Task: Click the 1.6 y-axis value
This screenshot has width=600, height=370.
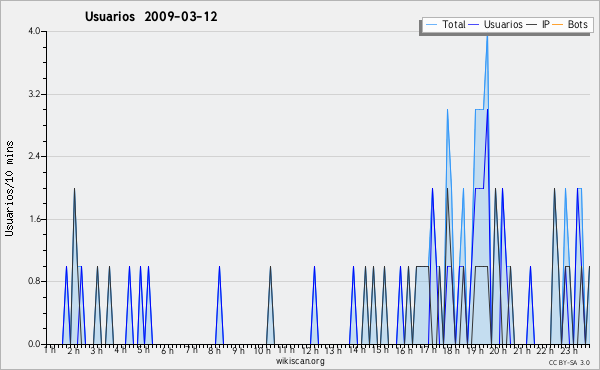Action: click(x=34, y=219)
